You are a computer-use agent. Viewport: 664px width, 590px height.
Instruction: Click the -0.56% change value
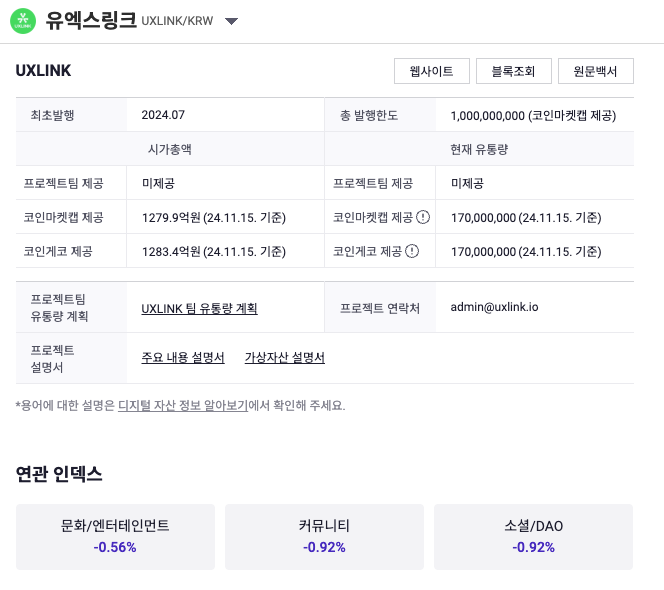click(x=115, y=547)
